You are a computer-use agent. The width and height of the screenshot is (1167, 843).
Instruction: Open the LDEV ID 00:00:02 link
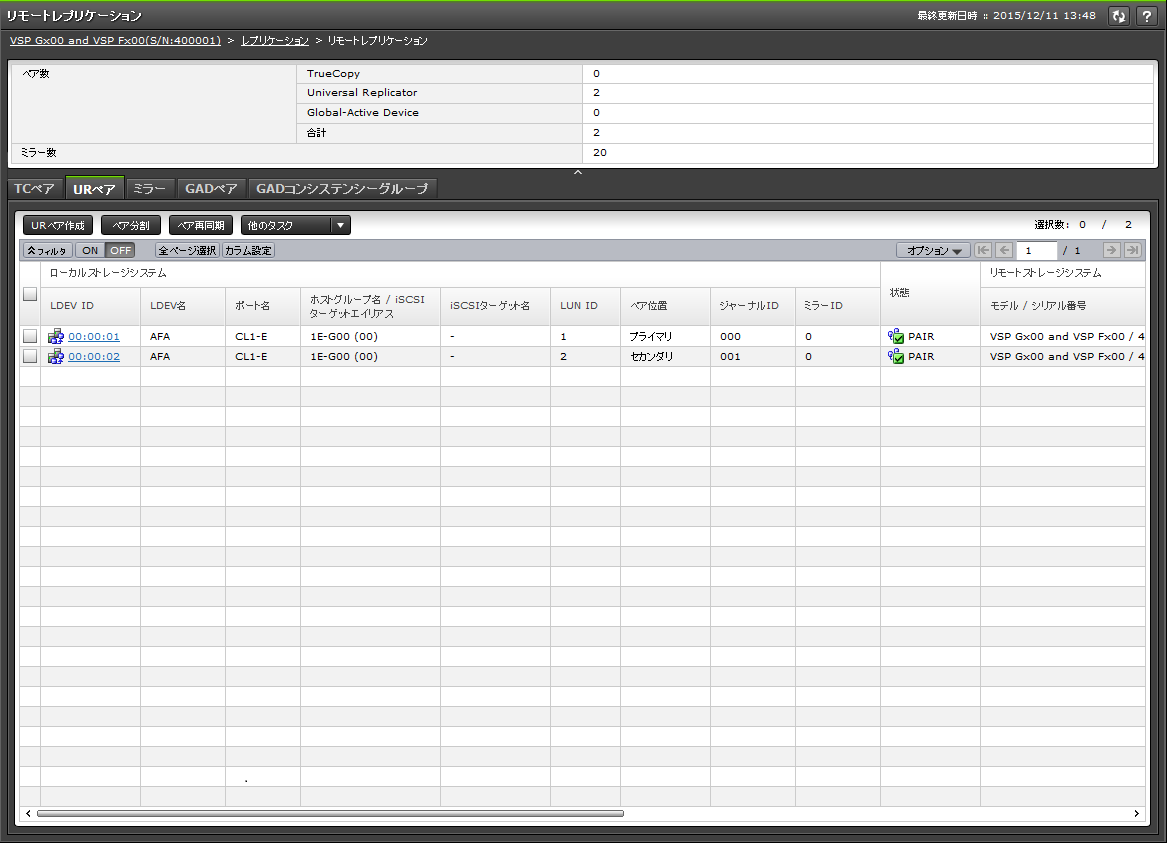[94, 357]
